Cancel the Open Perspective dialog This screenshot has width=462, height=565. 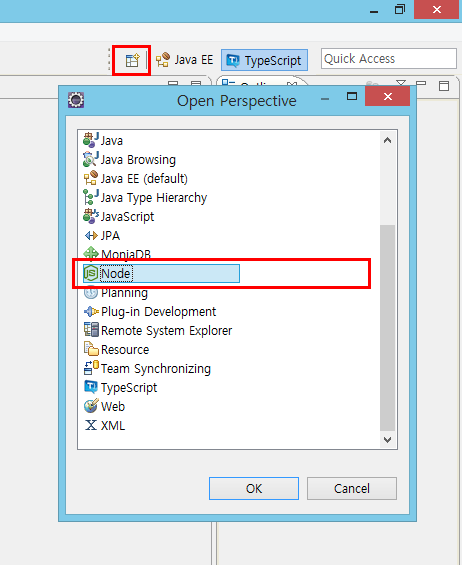coord(352,489)
